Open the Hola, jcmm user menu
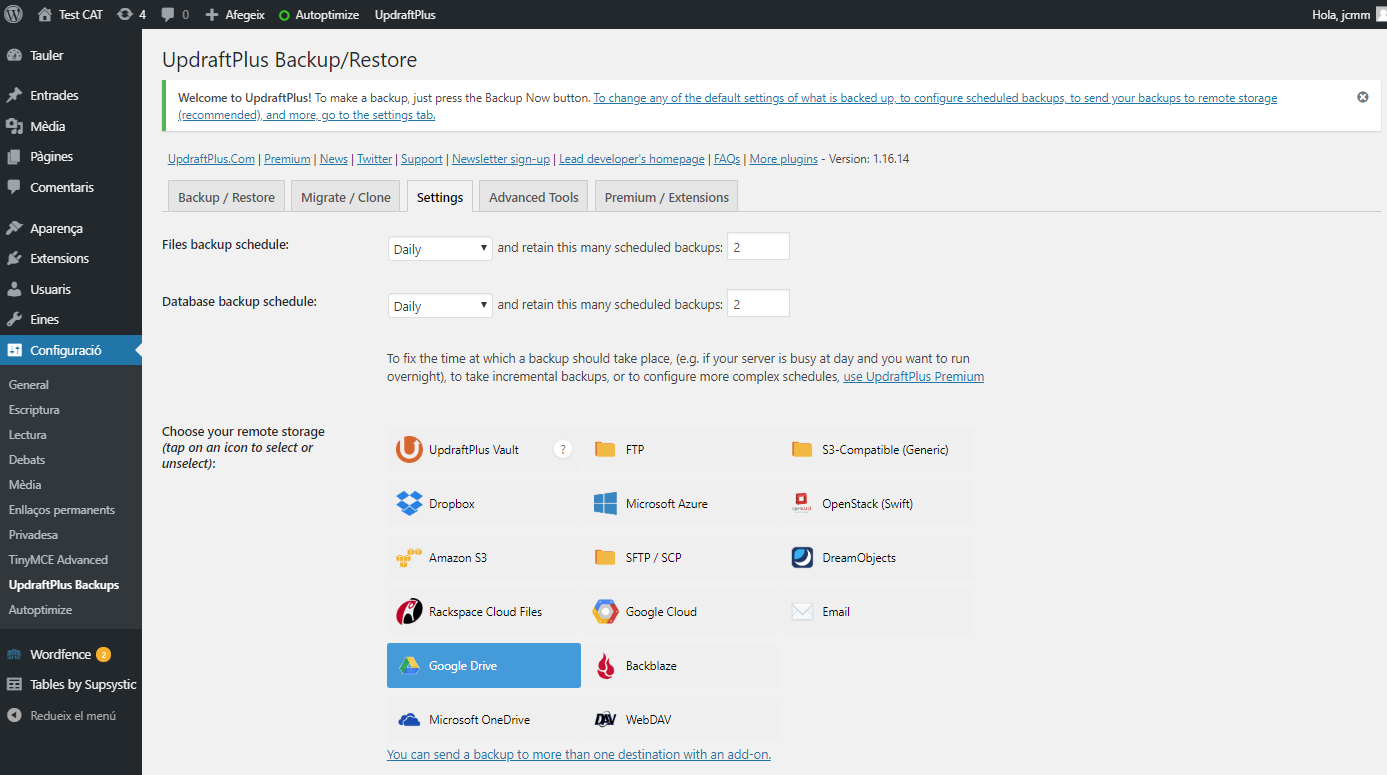1387x775 pixels. [1348, 15]
